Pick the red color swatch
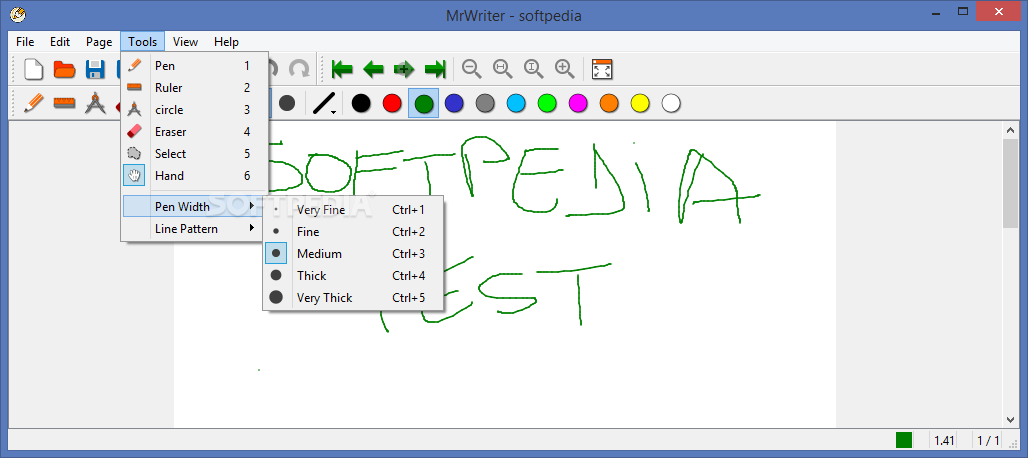The width and height of the screenshot is (1028, 458). point(392,104)
